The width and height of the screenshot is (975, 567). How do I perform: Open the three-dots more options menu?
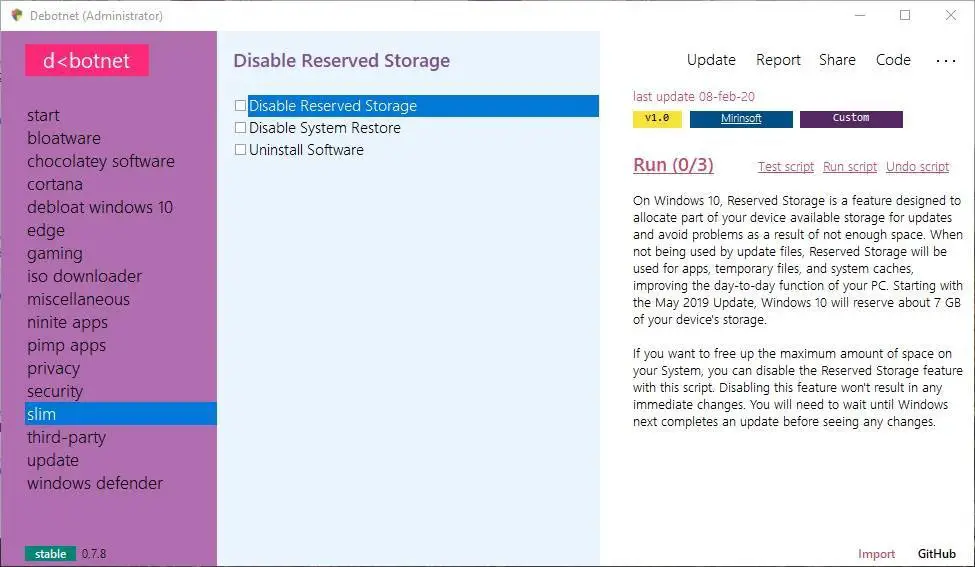click(x=945, y=60)
